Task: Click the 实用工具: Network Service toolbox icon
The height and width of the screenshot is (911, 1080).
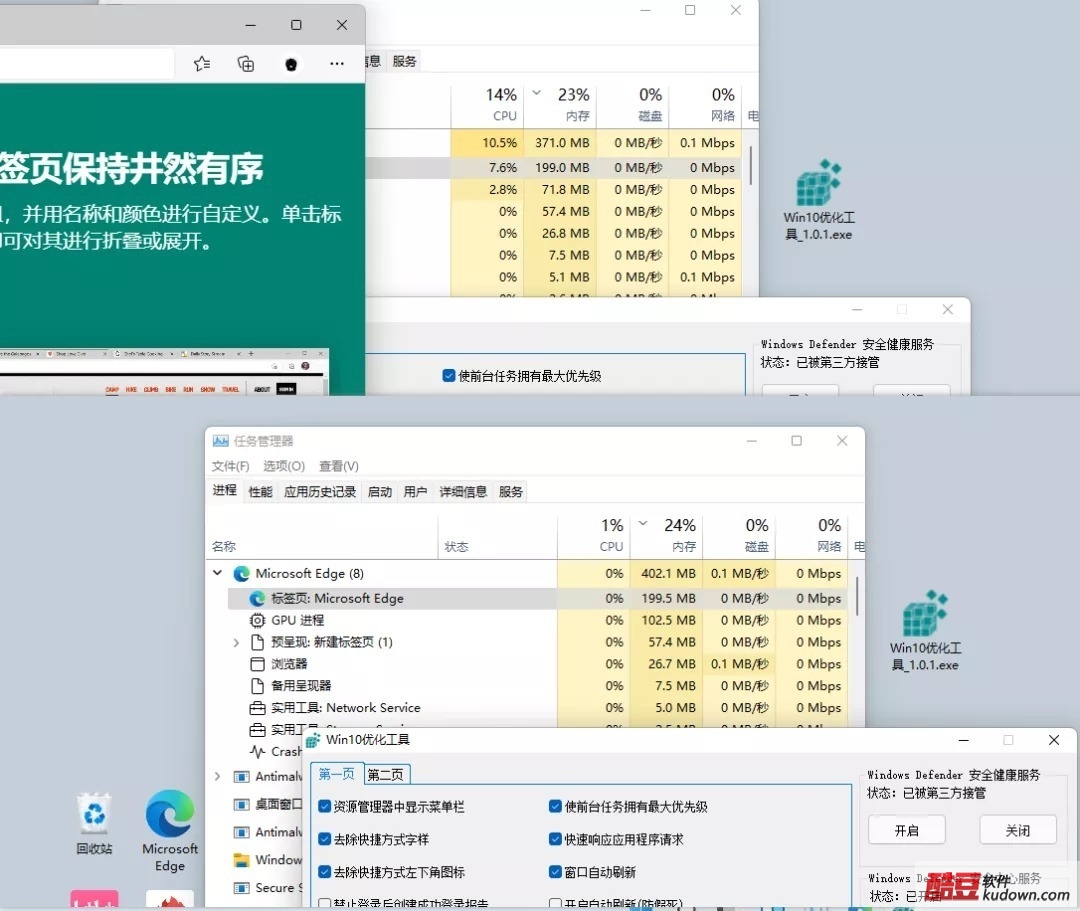Action: coord(257,708)
